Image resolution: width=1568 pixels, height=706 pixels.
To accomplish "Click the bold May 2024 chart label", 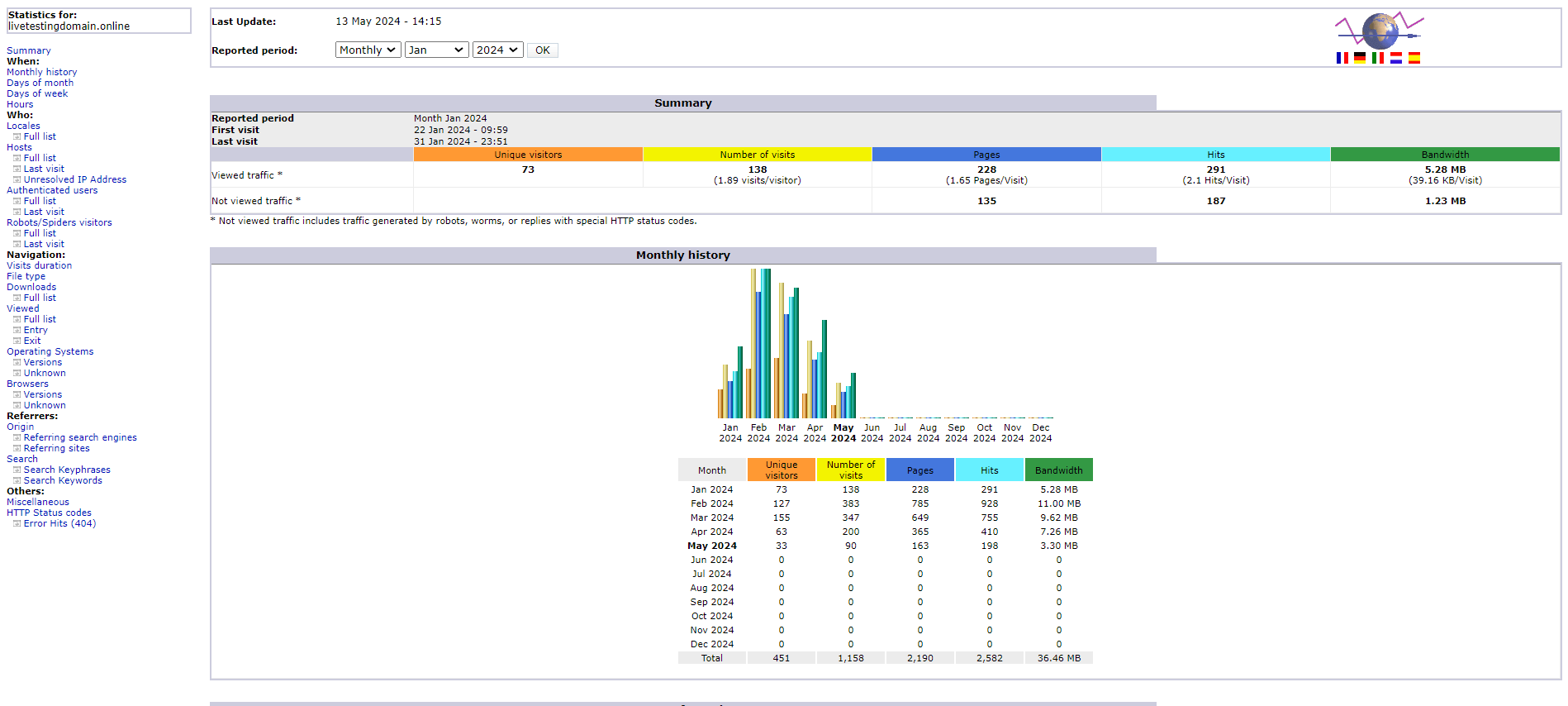I will [x=843, y=433].
